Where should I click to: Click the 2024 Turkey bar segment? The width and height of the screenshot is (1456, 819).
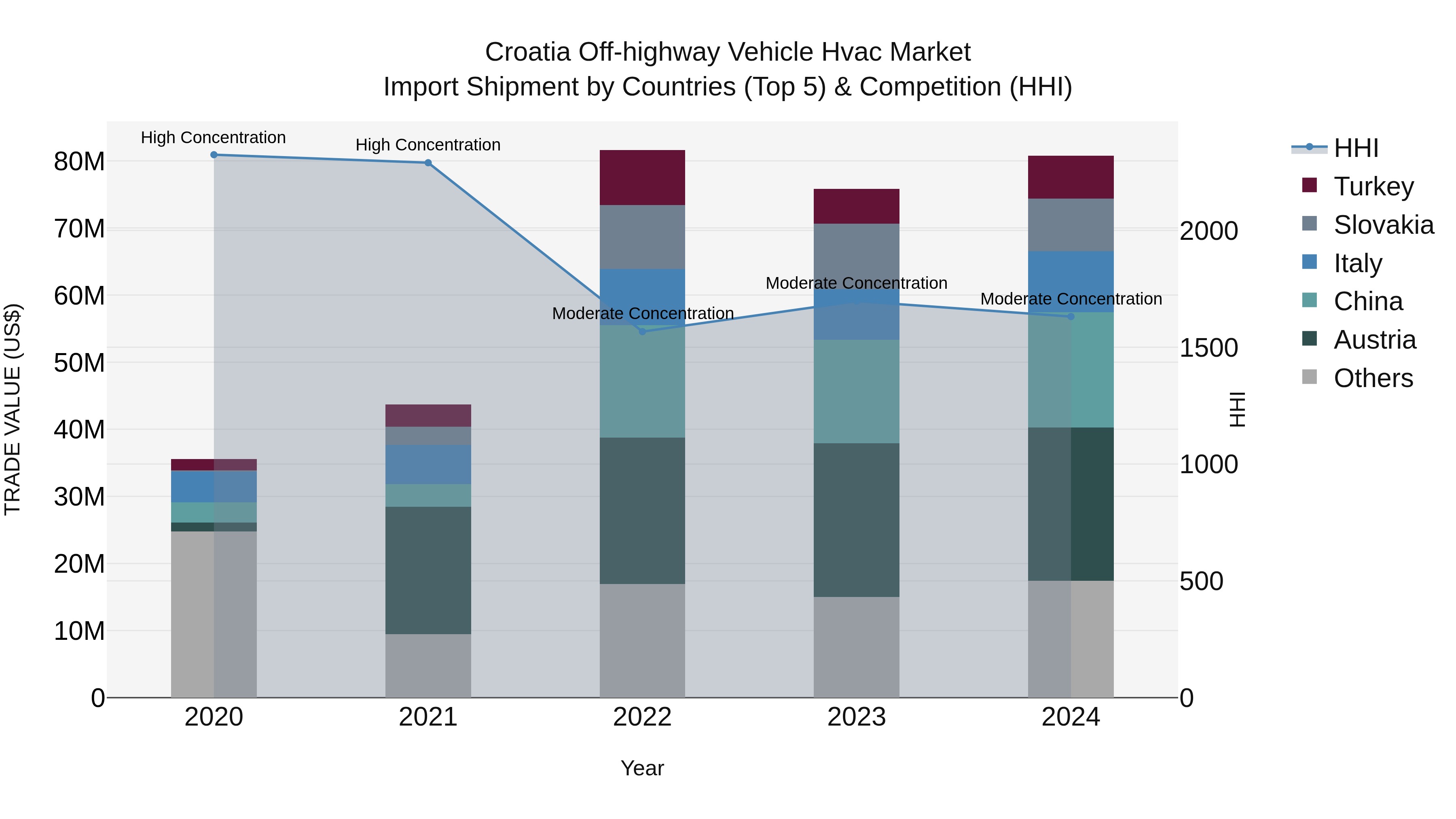pos(1071,177)
